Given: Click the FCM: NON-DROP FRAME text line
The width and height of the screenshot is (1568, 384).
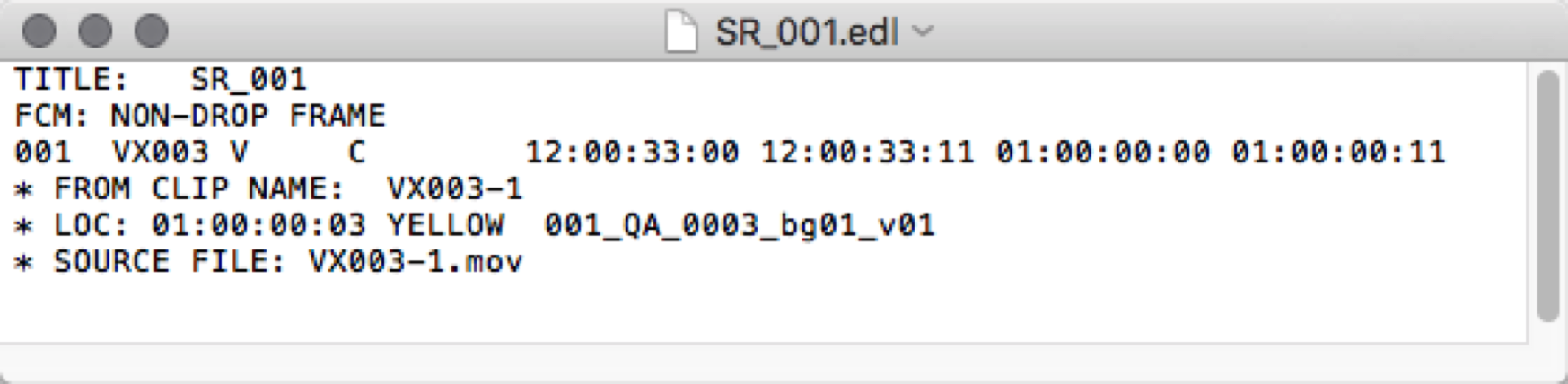Looking at the screenshot, I should point(200,116).
